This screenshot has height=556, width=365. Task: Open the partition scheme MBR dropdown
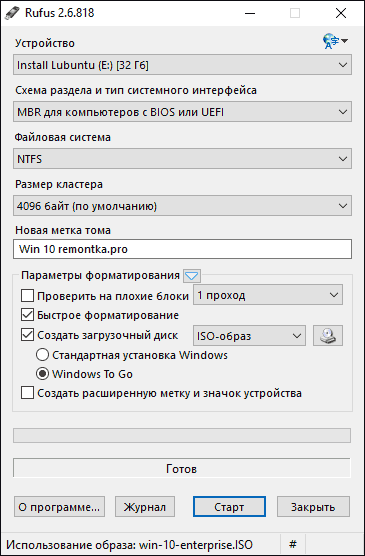pyautogui.click(x=182, y=112)
